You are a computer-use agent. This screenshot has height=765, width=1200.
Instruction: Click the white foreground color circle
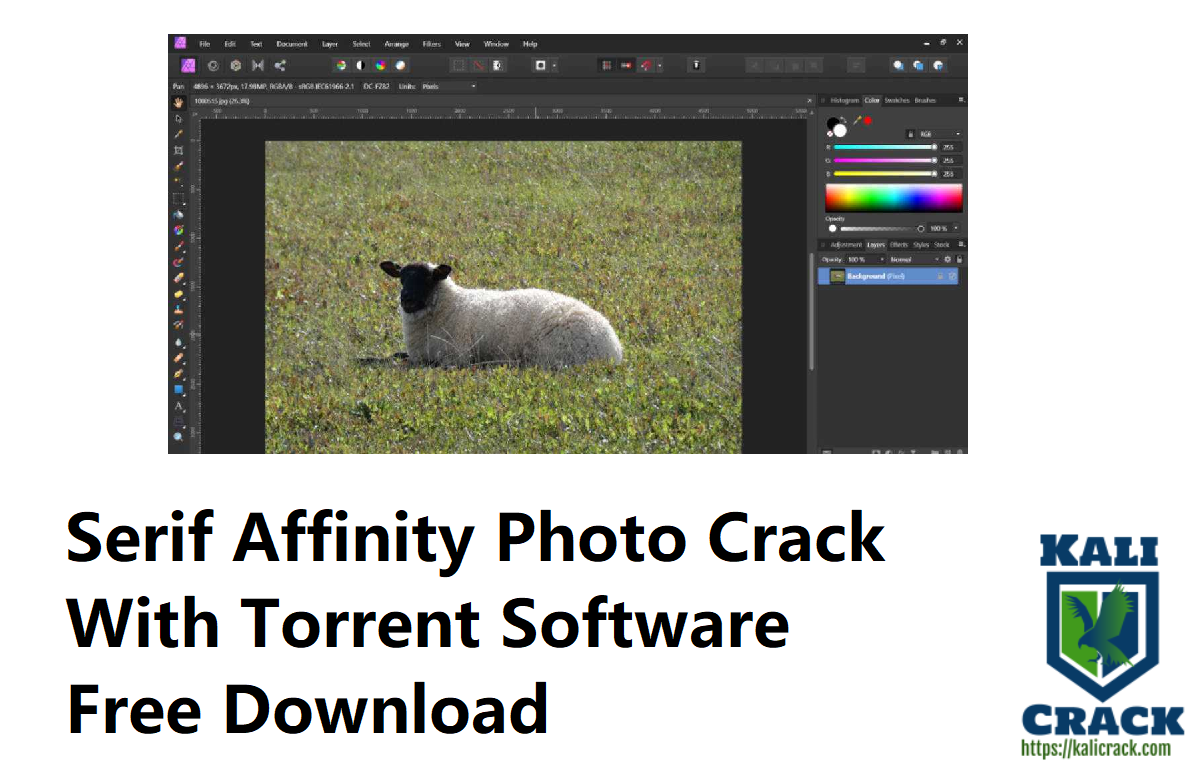coord(840,130)
